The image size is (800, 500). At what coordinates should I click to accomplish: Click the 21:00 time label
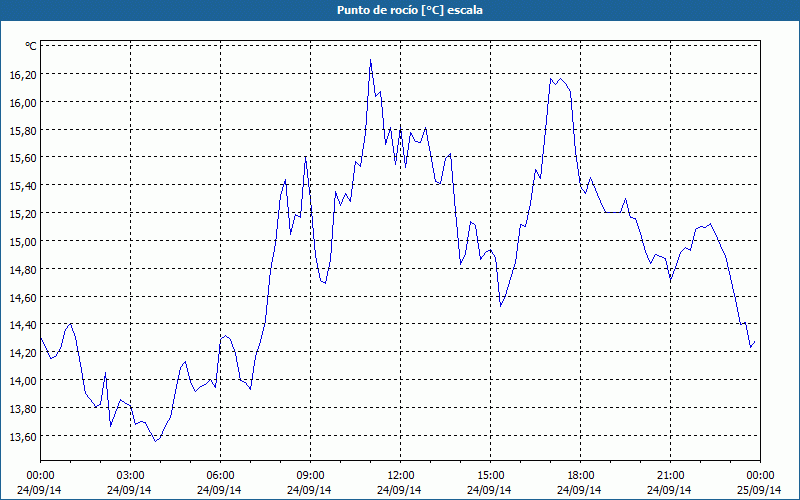[670, 476]
